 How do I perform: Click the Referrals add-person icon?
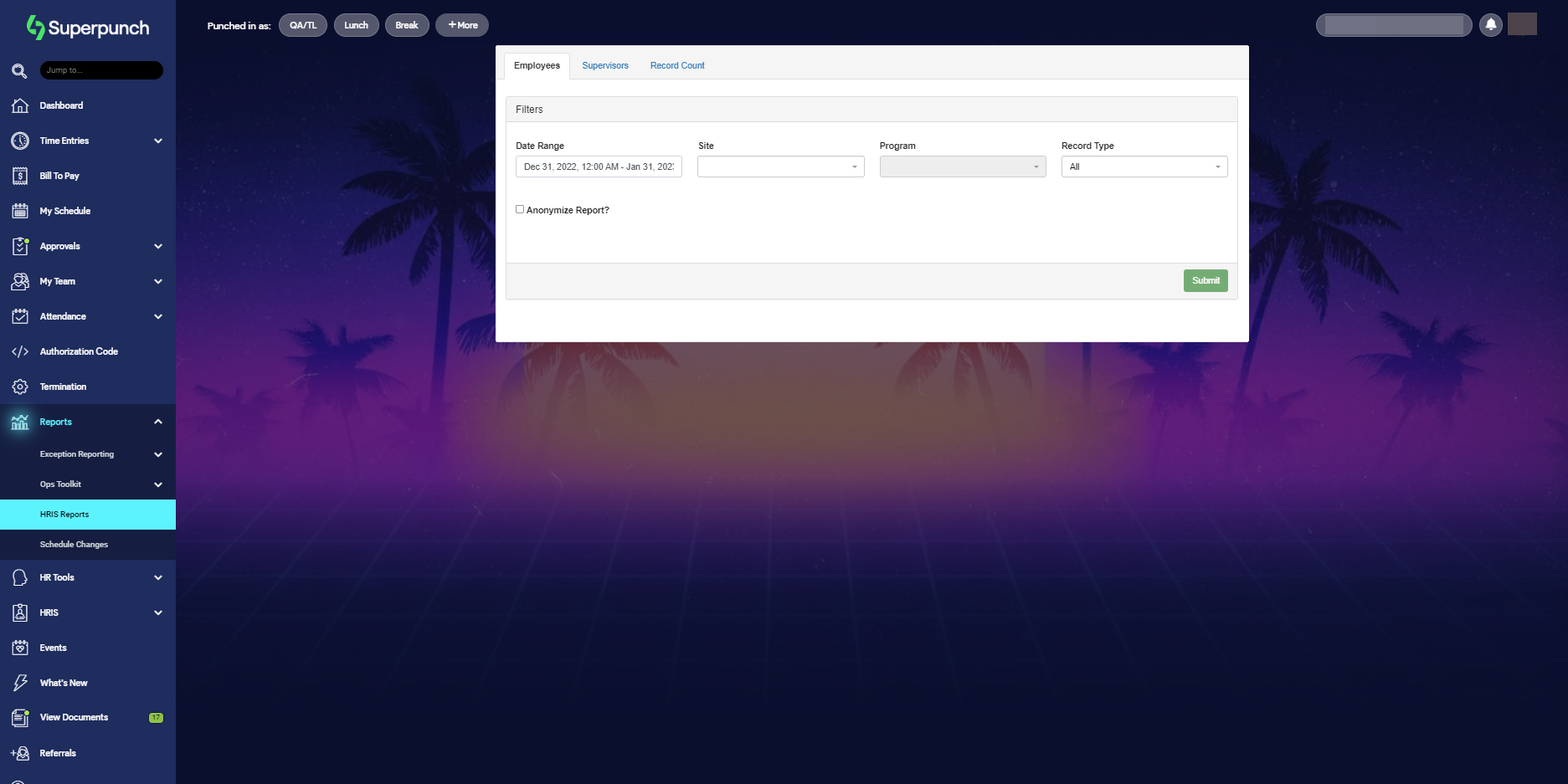point(20,753)
